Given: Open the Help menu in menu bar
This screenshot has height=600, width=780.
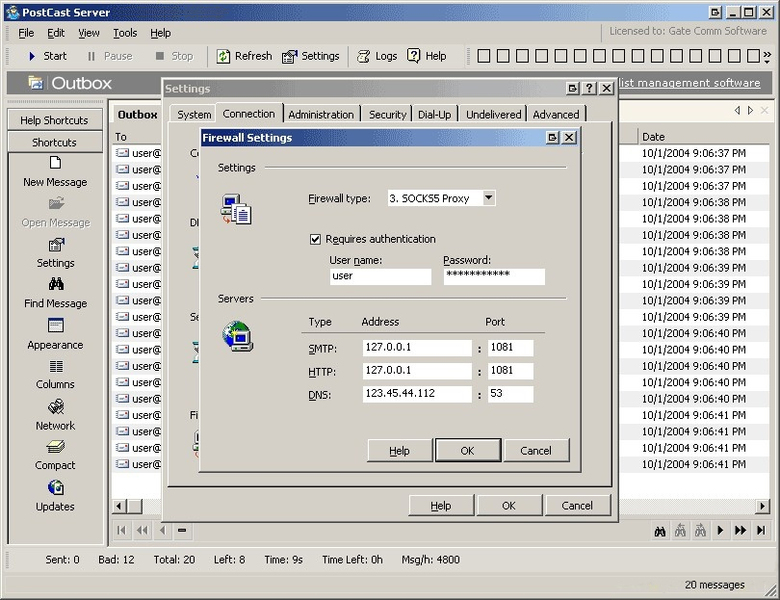Looking at the screenshot, I should tap(161, 33).
